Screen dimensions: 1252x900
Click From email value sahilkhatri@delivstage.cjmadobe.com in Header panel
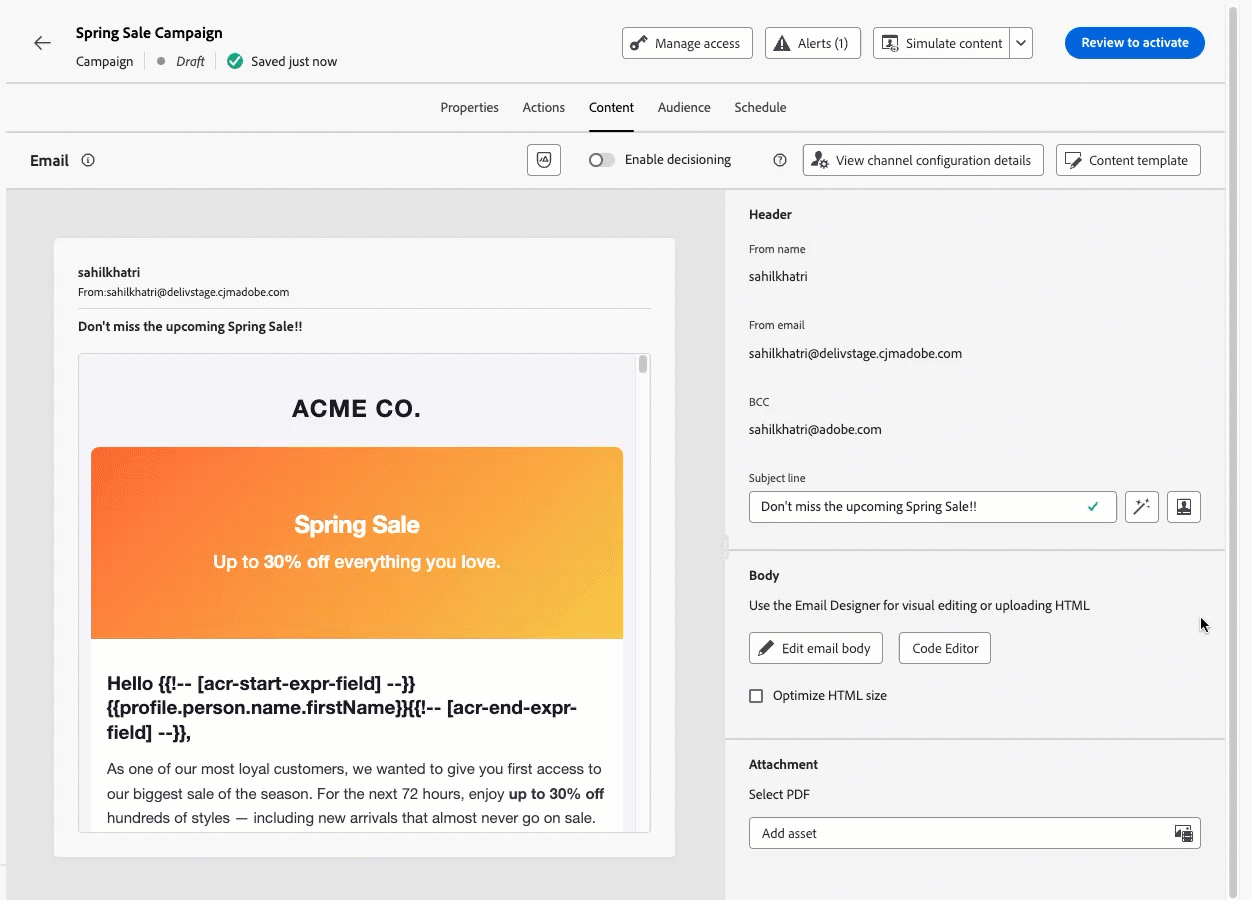tap(855, 354)
